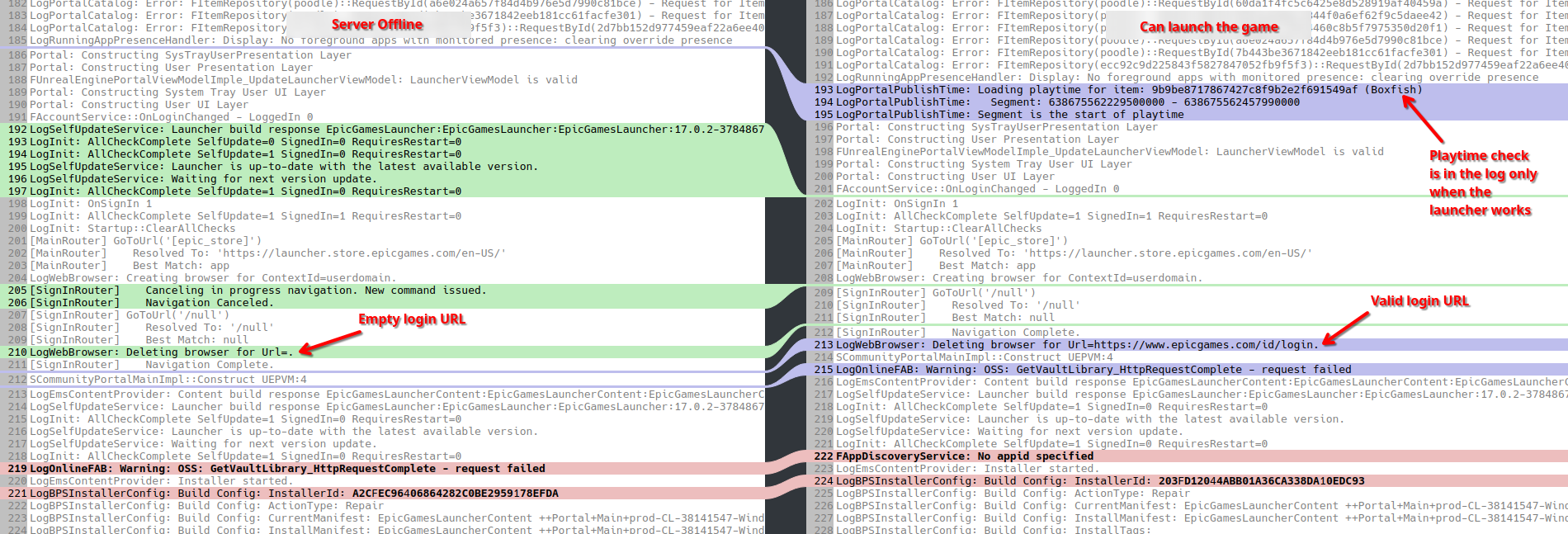1568x534 pixels.
Task: Click line 222 ActionType: Repair in left pane
Action: [207, 506]
